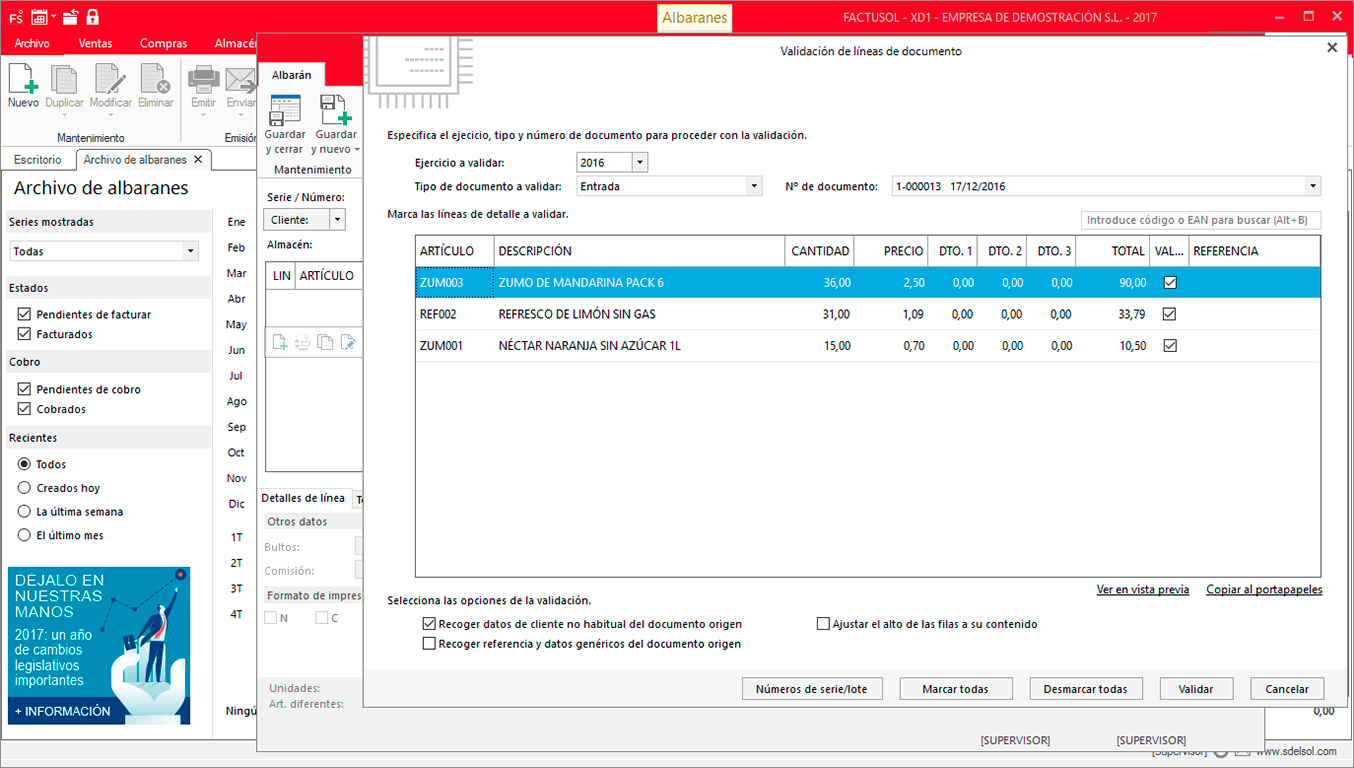Click the Marcar todas button

(955, 689)
